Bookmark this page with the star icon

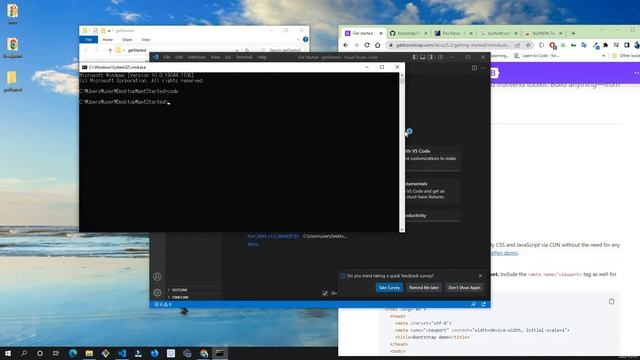[528, 45]
